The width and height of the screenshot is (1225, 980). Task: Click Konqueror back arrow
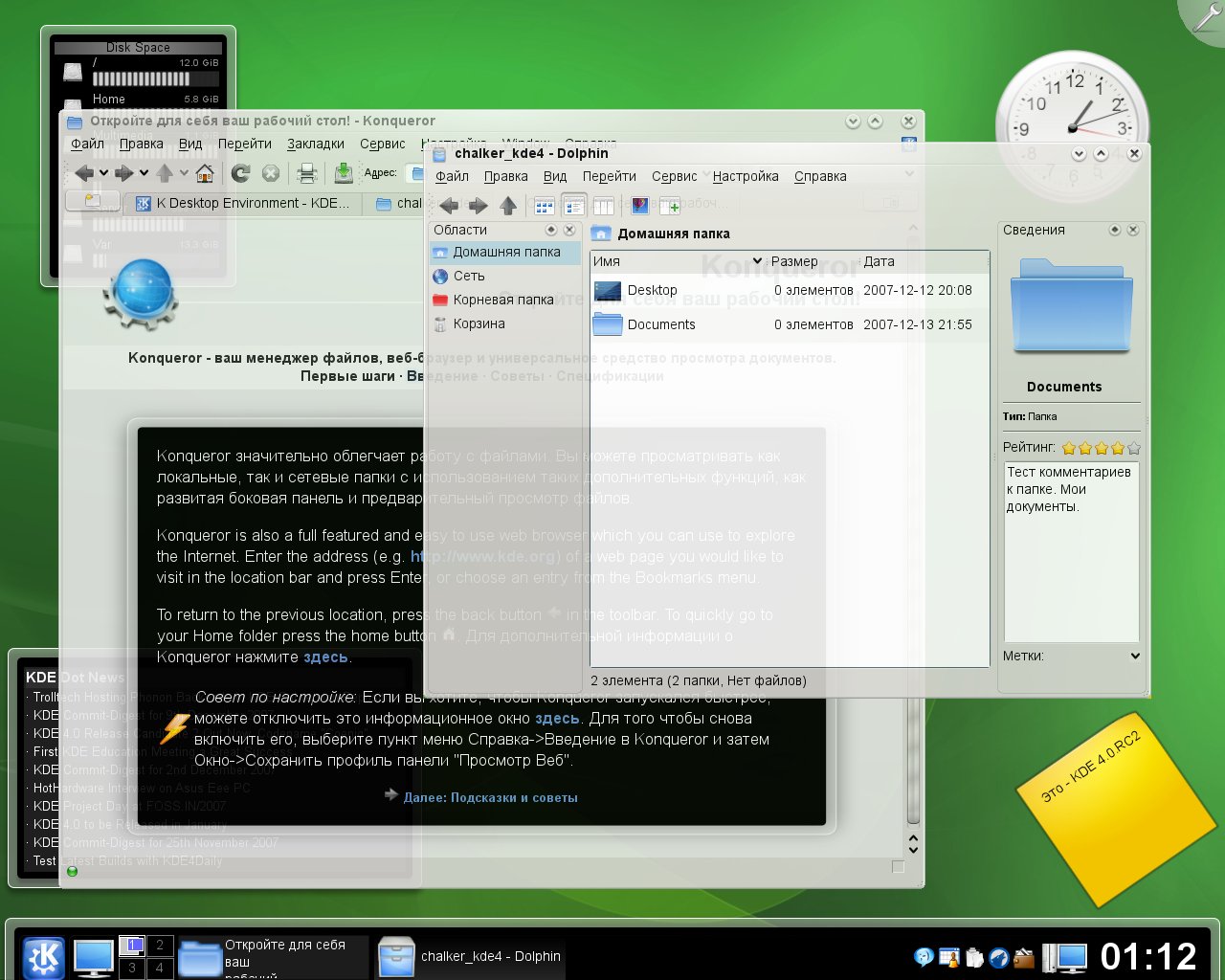[x=84, y=173]
